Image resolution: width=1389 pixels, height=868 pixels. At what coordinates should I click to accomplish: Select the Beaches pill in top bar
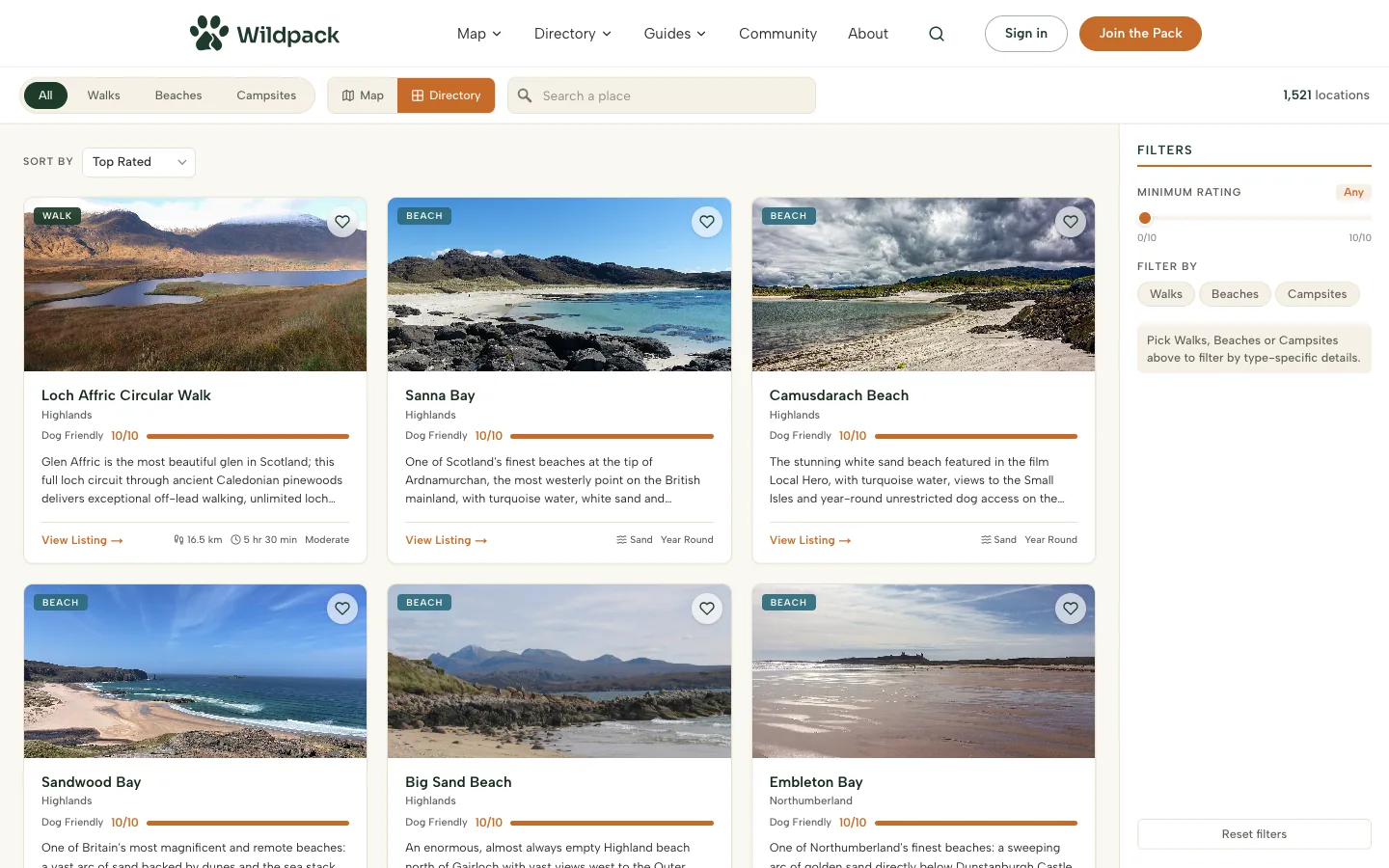pyautogui.click(x=178, y=95)
